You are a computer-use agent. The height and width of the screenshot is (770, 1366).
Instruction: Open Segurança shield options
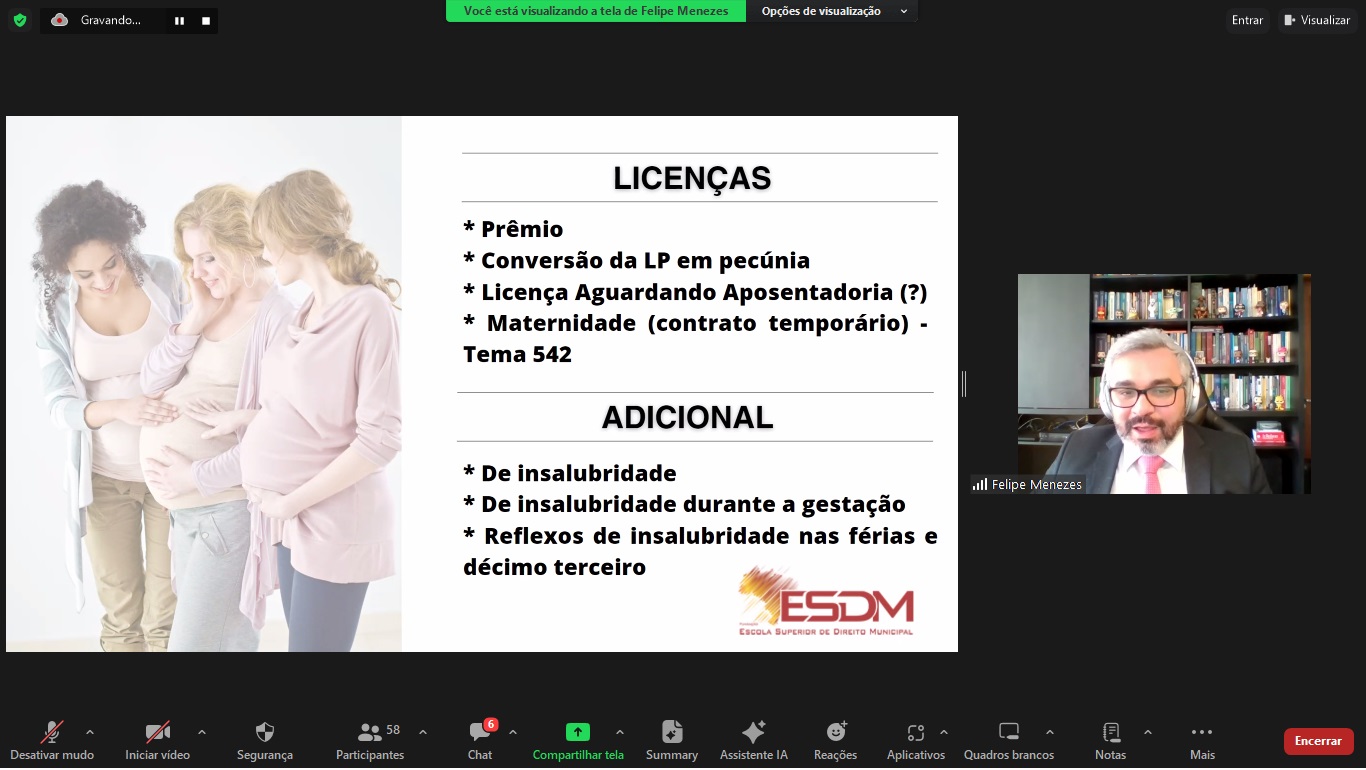[265, 741]
